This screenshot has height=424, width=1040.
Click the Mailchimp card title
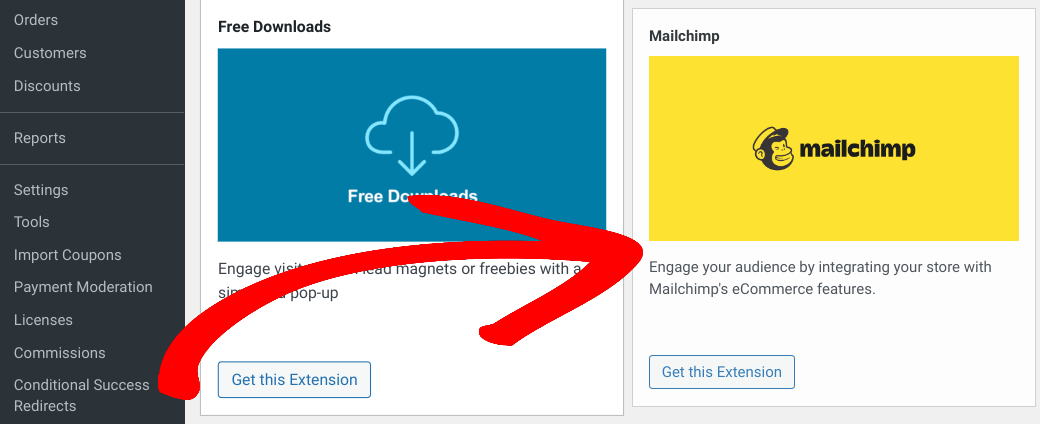click(x=684, y=36)
